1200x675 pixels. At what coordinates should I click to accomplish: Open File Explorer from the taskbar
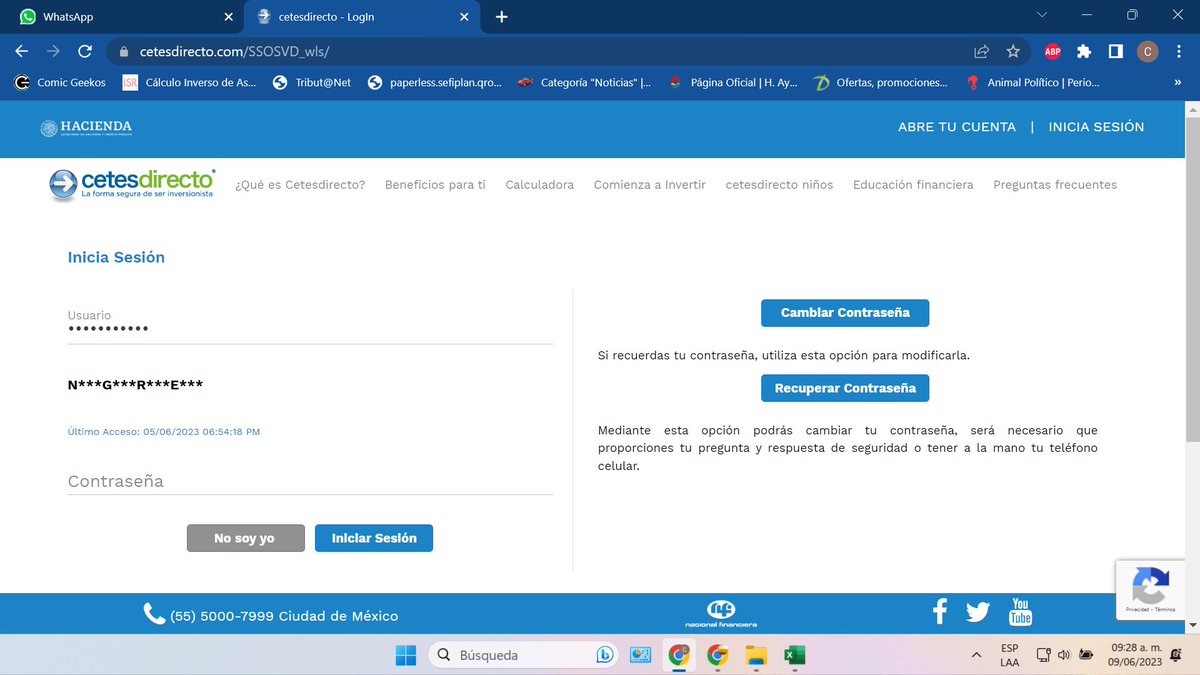click(x=756, y=655)
